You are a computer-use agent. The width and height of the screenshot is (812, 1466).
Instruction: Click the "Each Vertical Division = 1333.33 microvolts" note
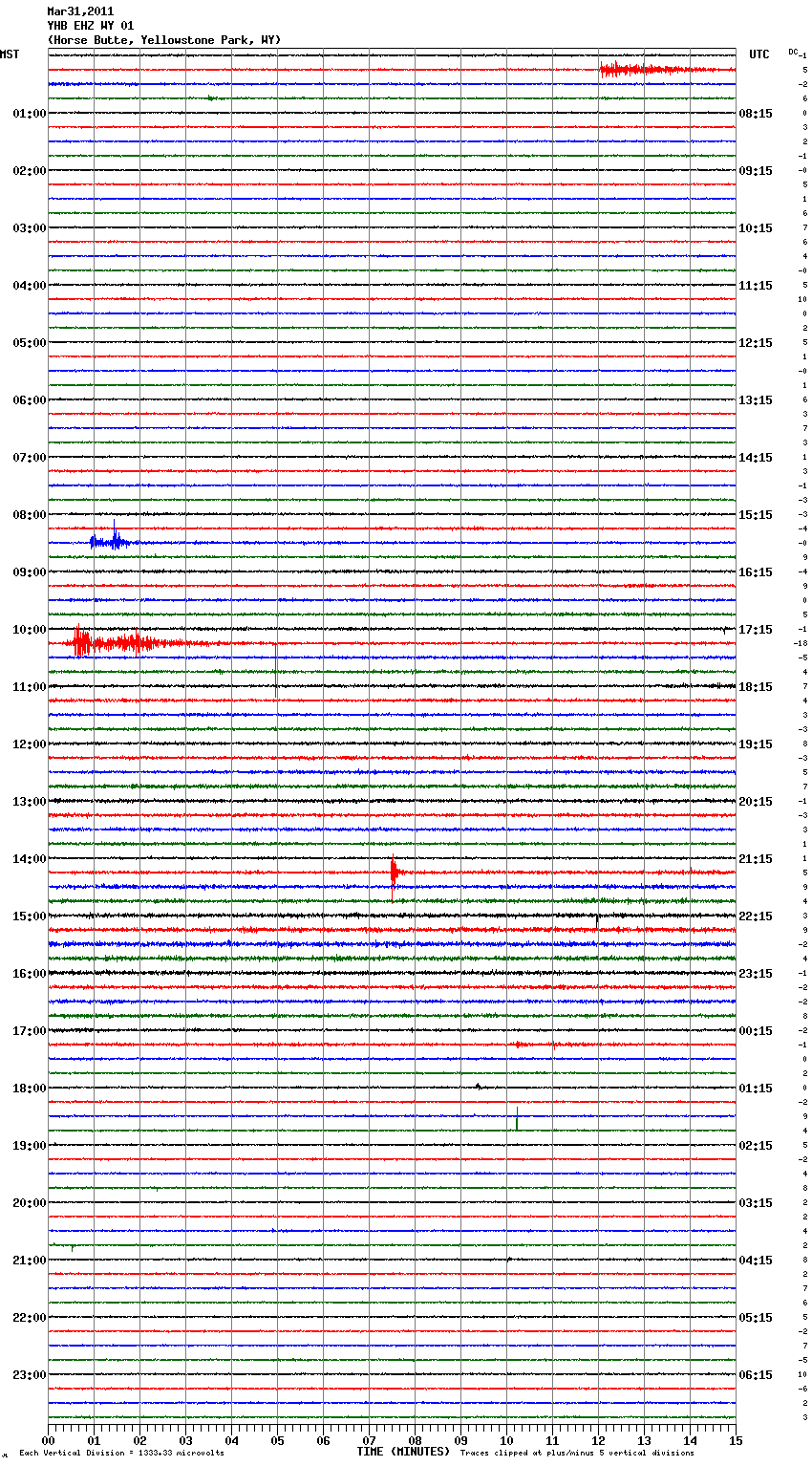(121, 1454)
